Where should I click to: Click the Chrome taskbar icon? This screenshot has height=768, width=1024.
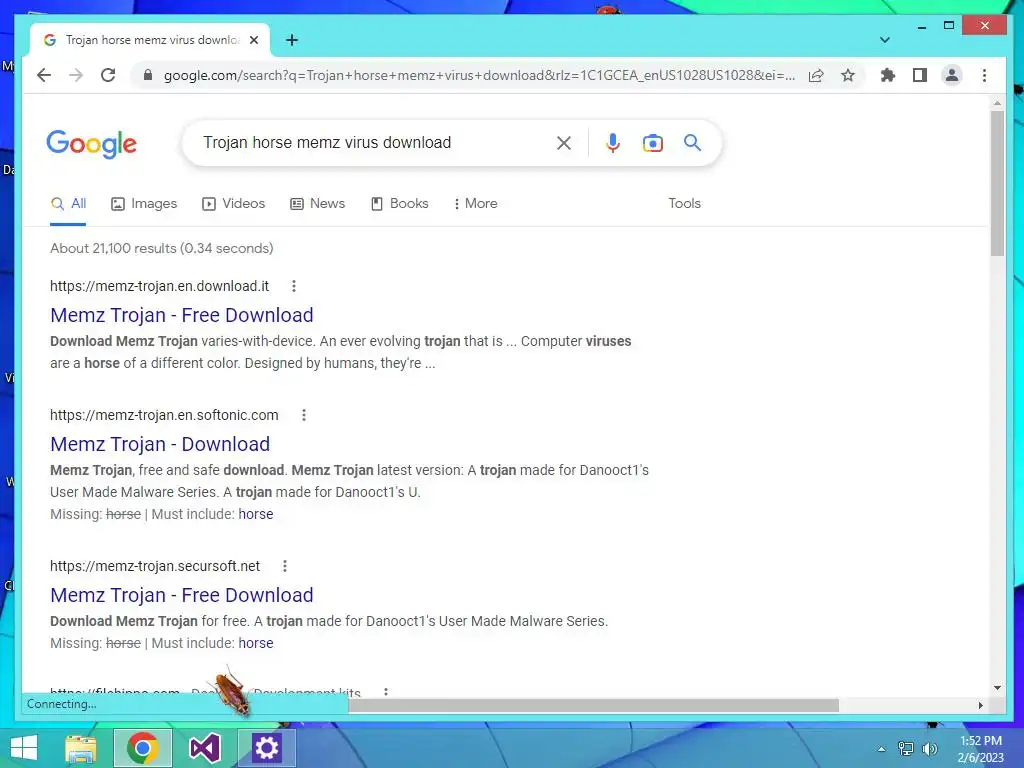[143, 748]
